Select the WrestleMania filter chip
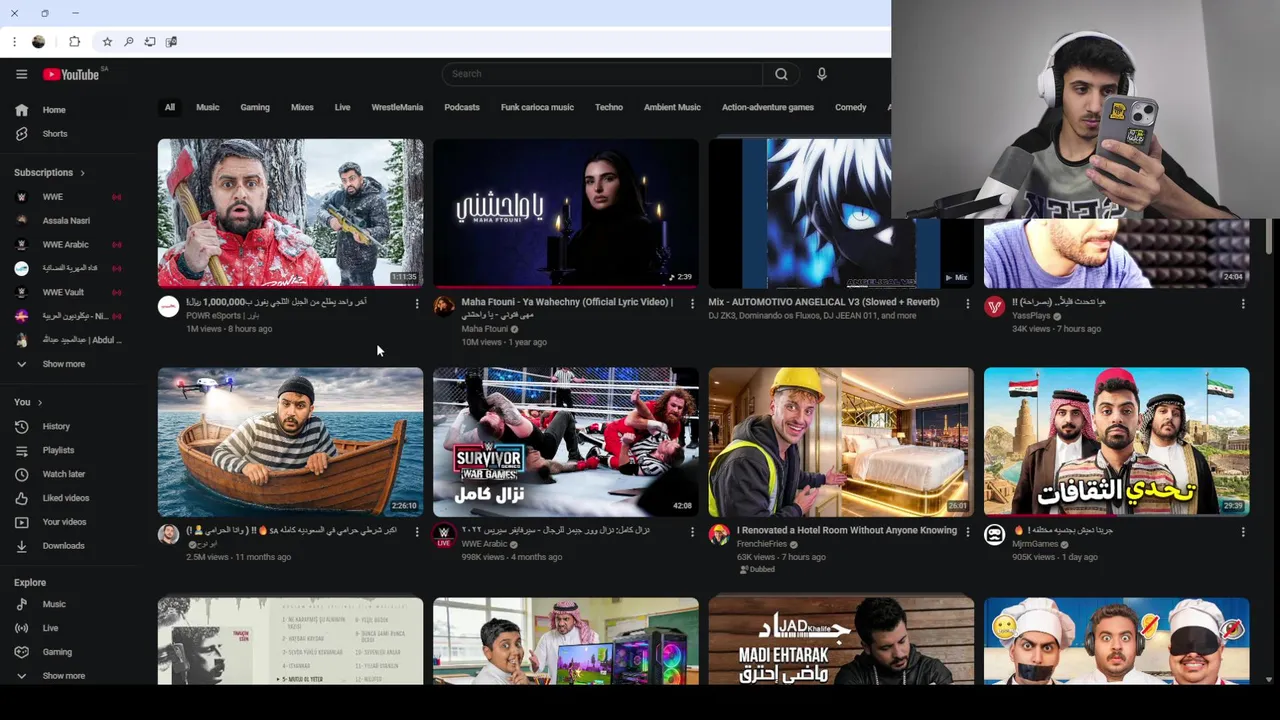The width and height of the screenshot is (1280, 720). (397, 108)
